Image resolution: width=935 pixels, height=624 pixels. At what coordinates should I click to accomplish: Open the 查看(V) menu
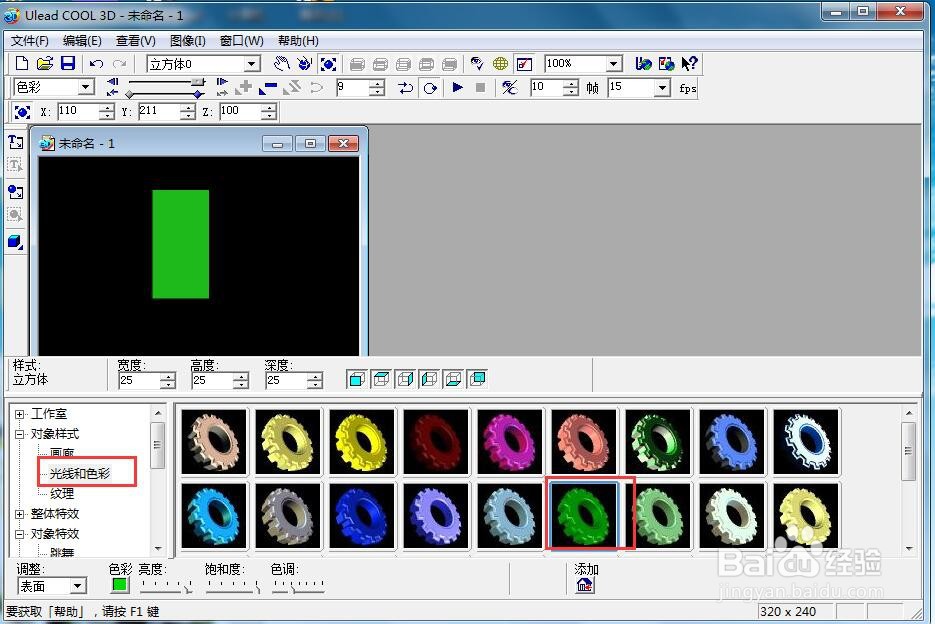pos(135,41)
